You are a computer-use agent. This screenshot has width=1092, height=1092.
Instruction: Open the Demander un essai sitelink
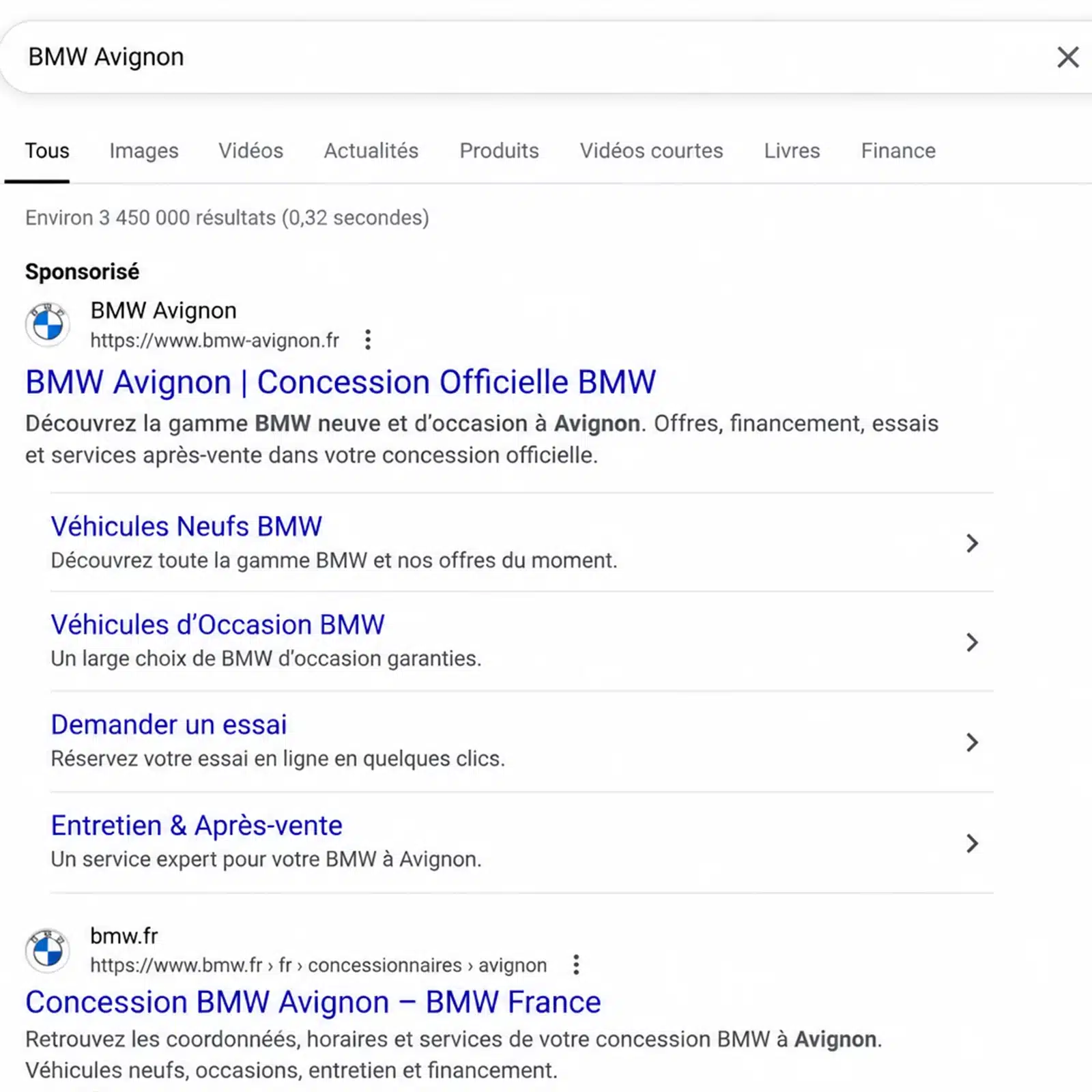[x=169, y=725]
